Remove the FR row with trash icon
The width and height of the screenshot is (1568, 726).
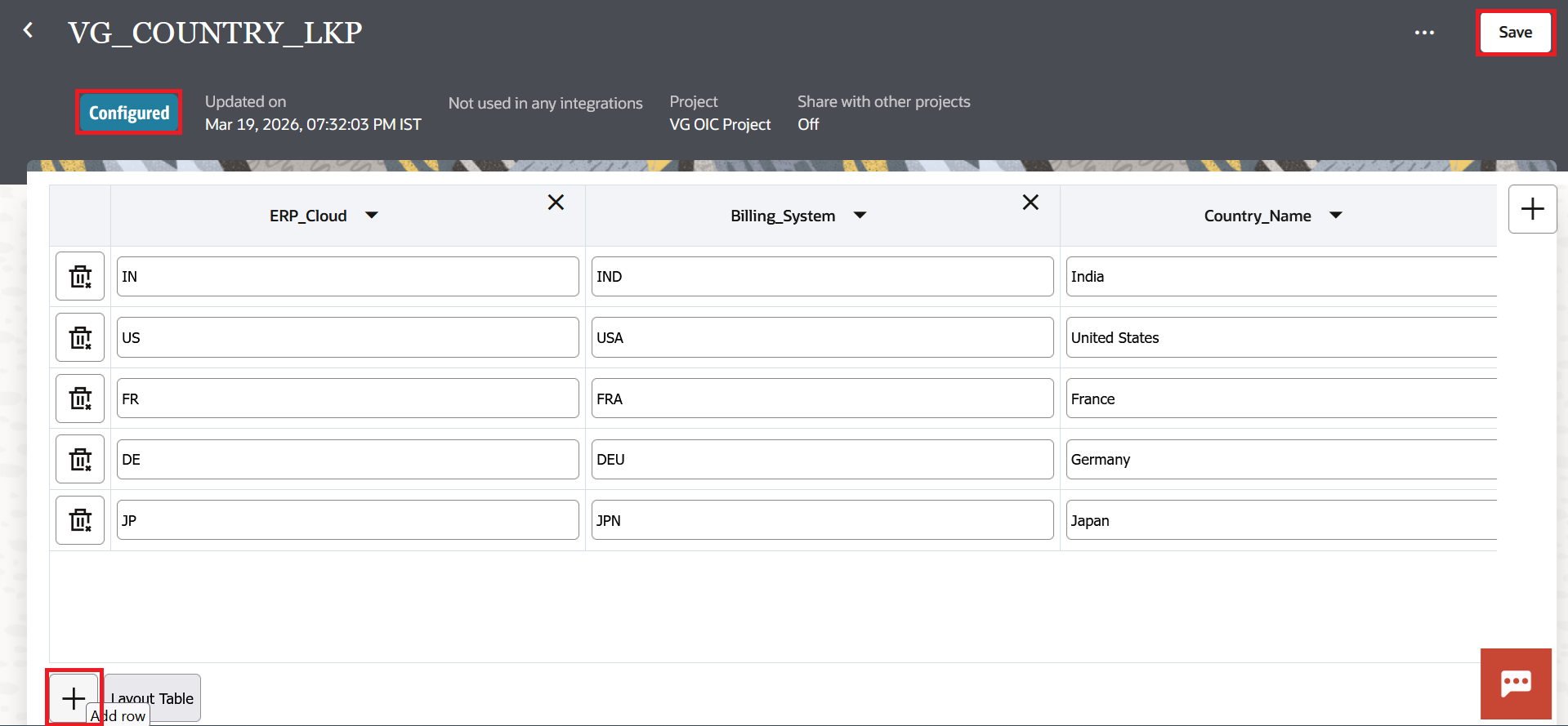pos(80,399)
